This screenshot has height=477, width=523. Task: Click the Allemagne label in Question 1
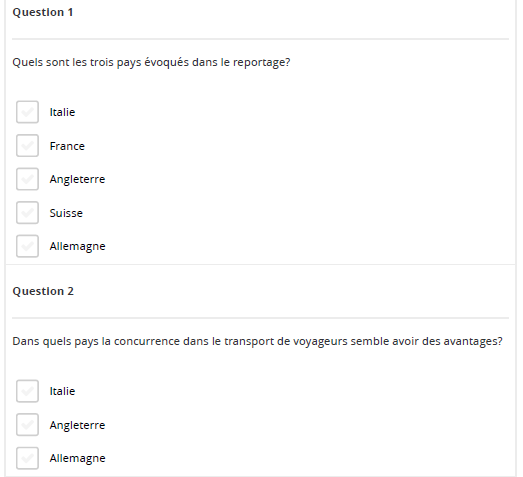pos(77,247)
